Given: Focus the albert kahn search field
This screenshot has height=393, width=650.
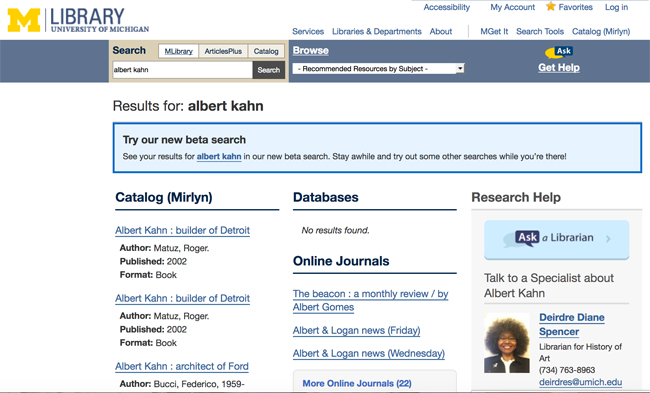Looking at the screenshot, I should tap(182, 70).
